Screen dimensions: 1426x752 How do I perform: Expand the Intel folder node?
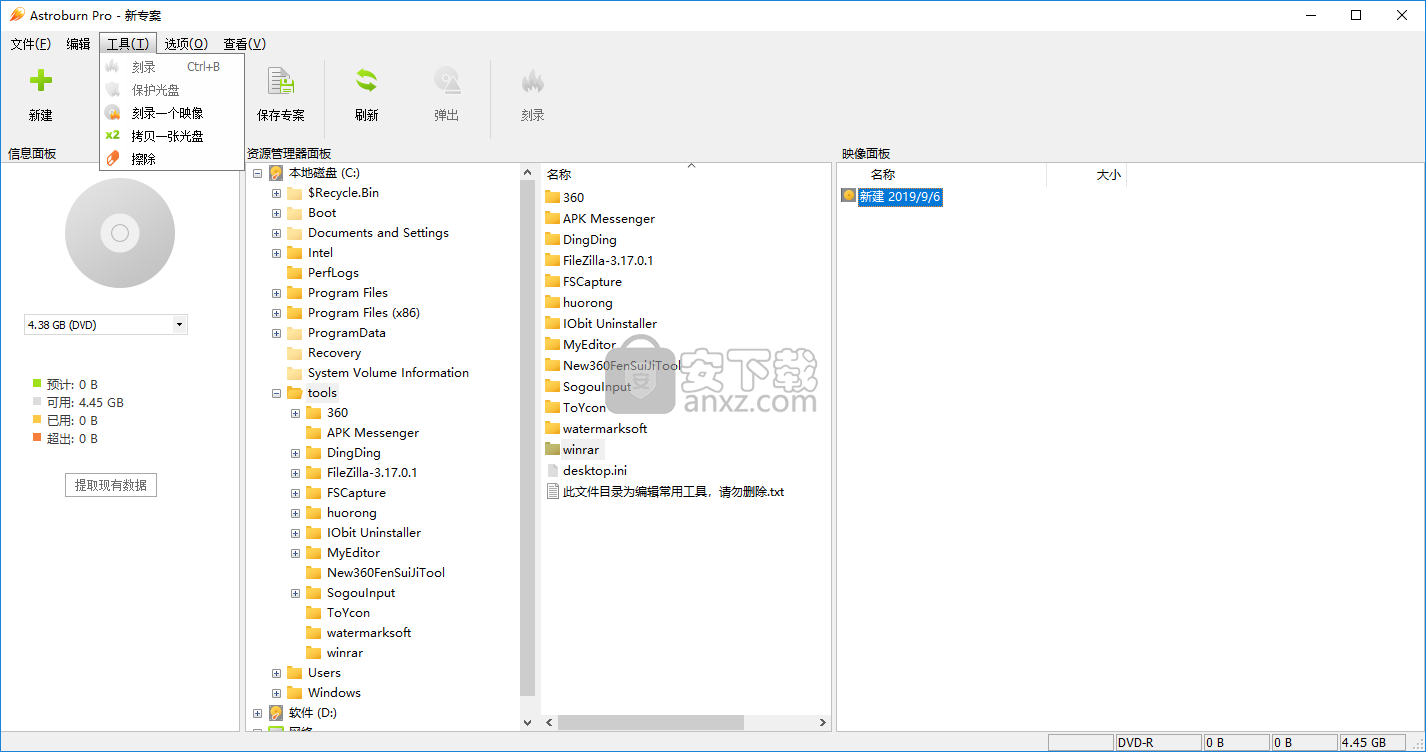pyautogui.click(x=277, y=253)
